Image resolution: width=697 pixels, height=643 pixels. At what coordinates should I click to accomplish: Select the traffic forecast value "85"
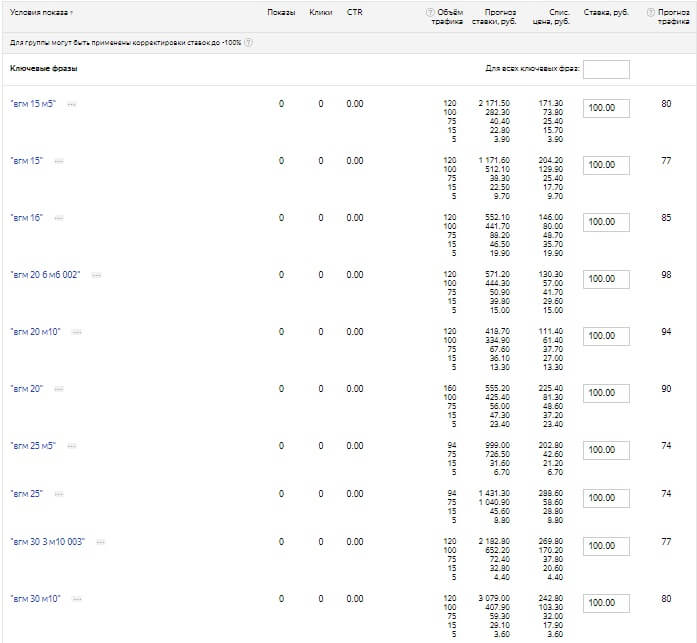[x=666, y=218]
